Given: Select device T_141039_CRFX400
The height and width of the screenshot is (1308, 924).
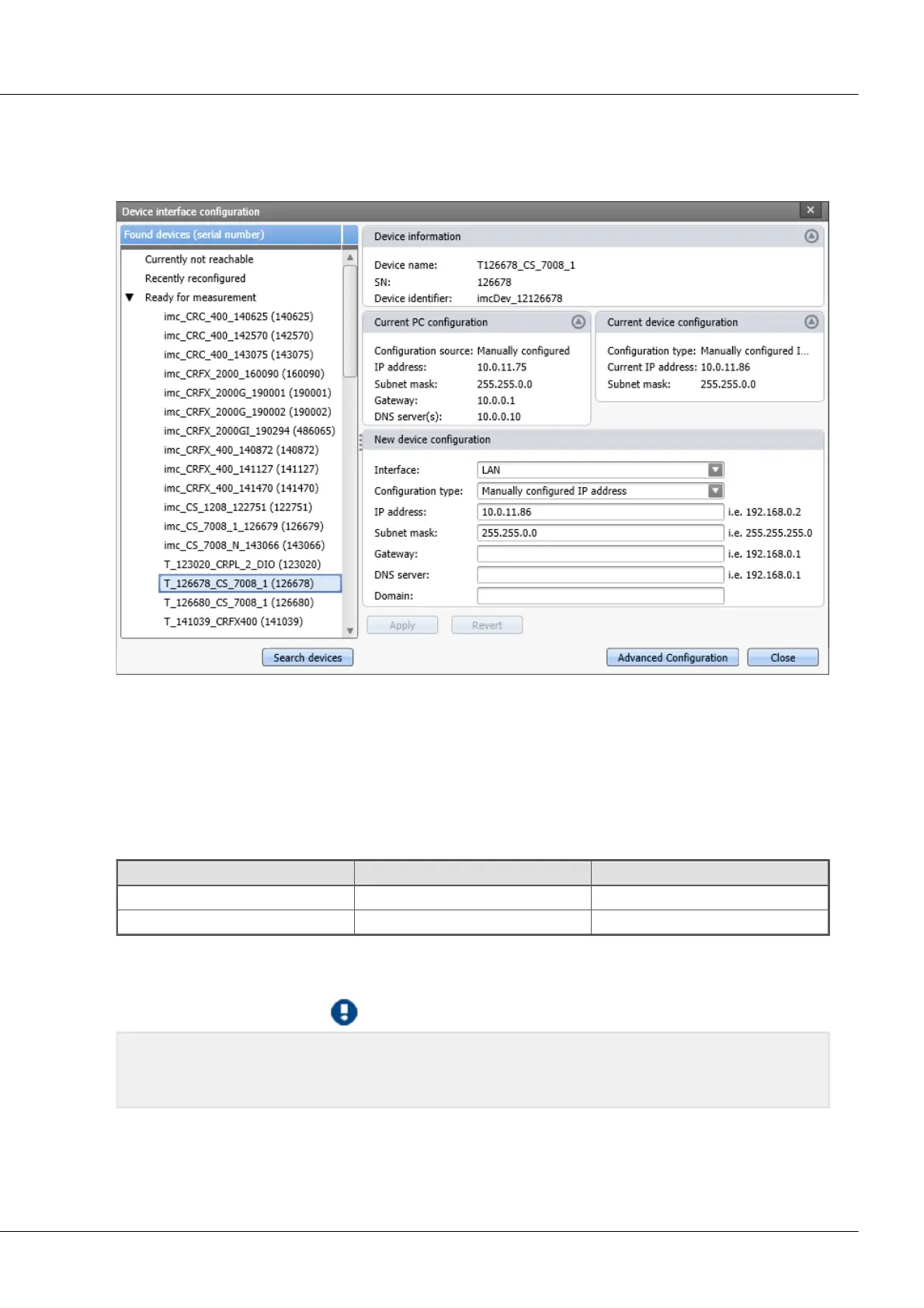Looking at the screenshot, I should point(233,621).
